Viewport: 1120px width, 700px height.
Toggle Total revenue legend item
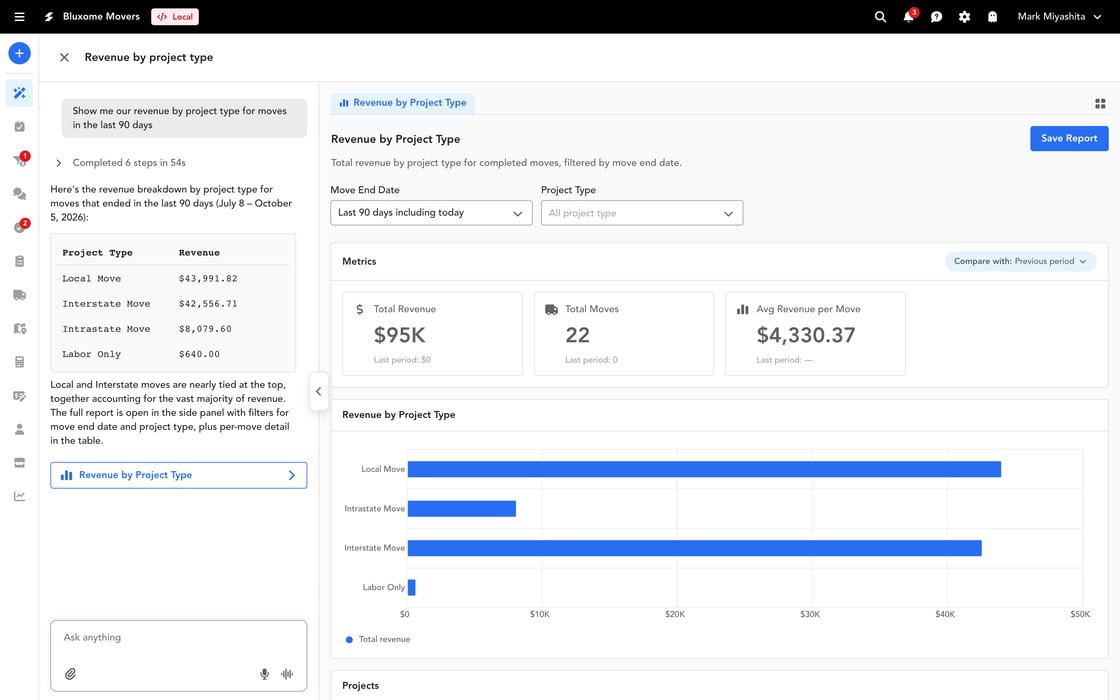(x=378, y=639)
